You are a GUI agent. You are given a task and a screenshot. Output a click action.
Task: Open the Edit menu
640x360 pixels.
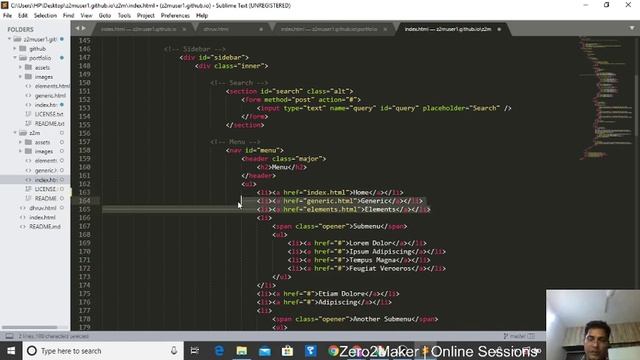tap(23, 16)
